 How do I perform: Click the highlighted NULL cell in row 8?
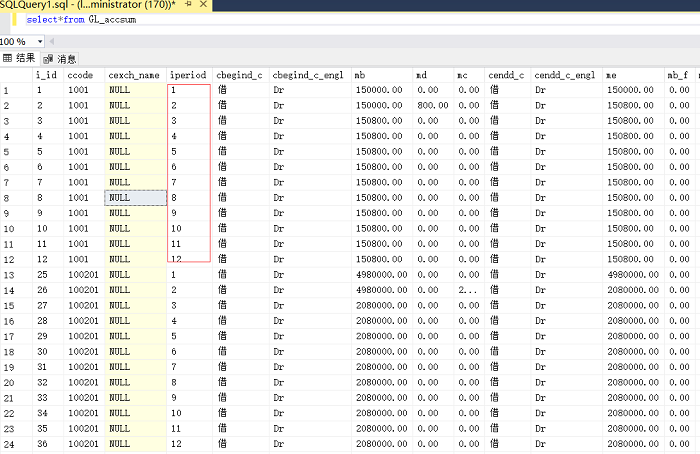pyautogui.click(x=136, y=198)
